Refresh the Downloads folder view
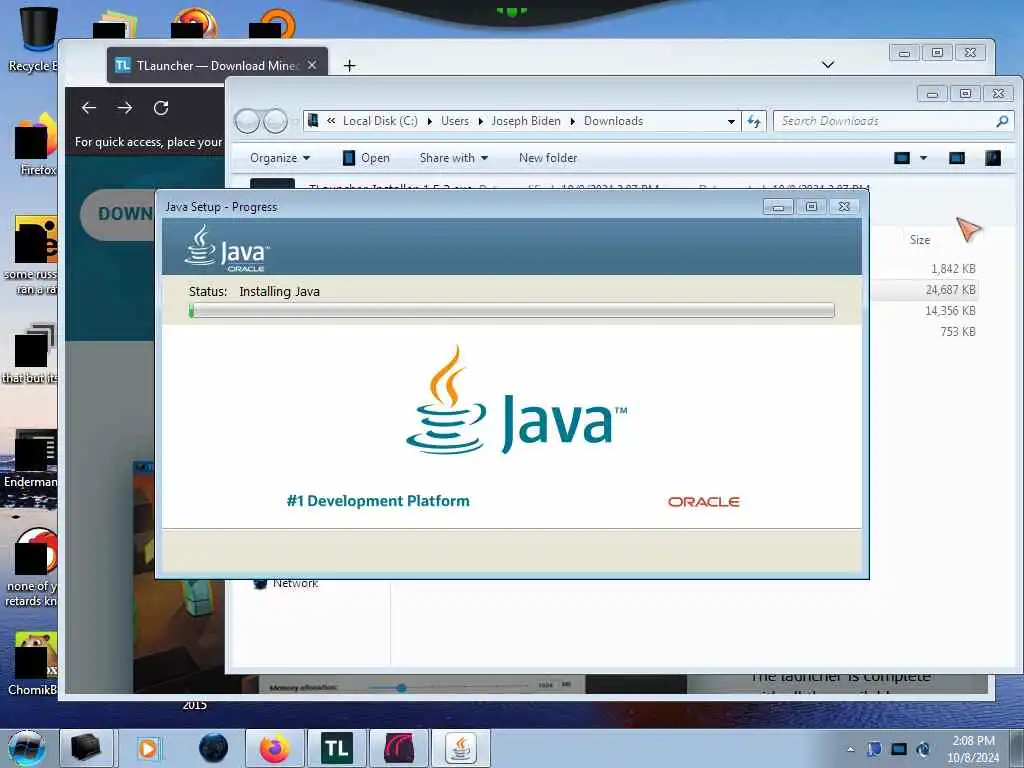The height and width of the screenshot is (768, 1024). 754,121
